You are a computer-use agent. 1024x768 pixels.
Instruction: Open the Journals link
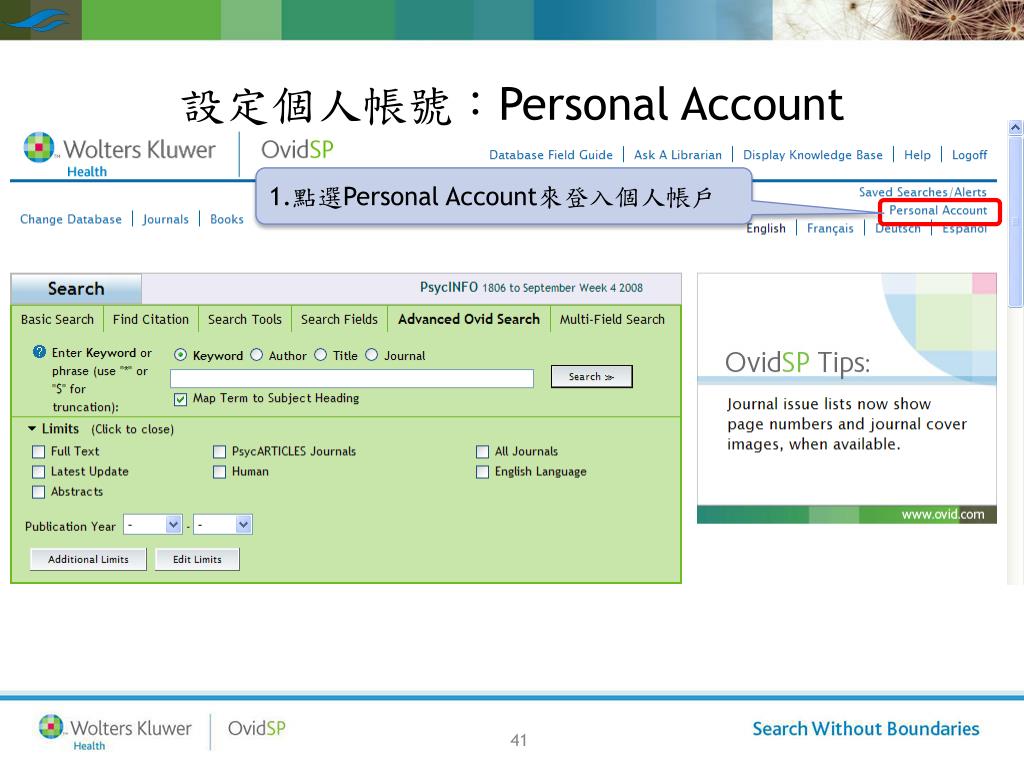(166, 219)
